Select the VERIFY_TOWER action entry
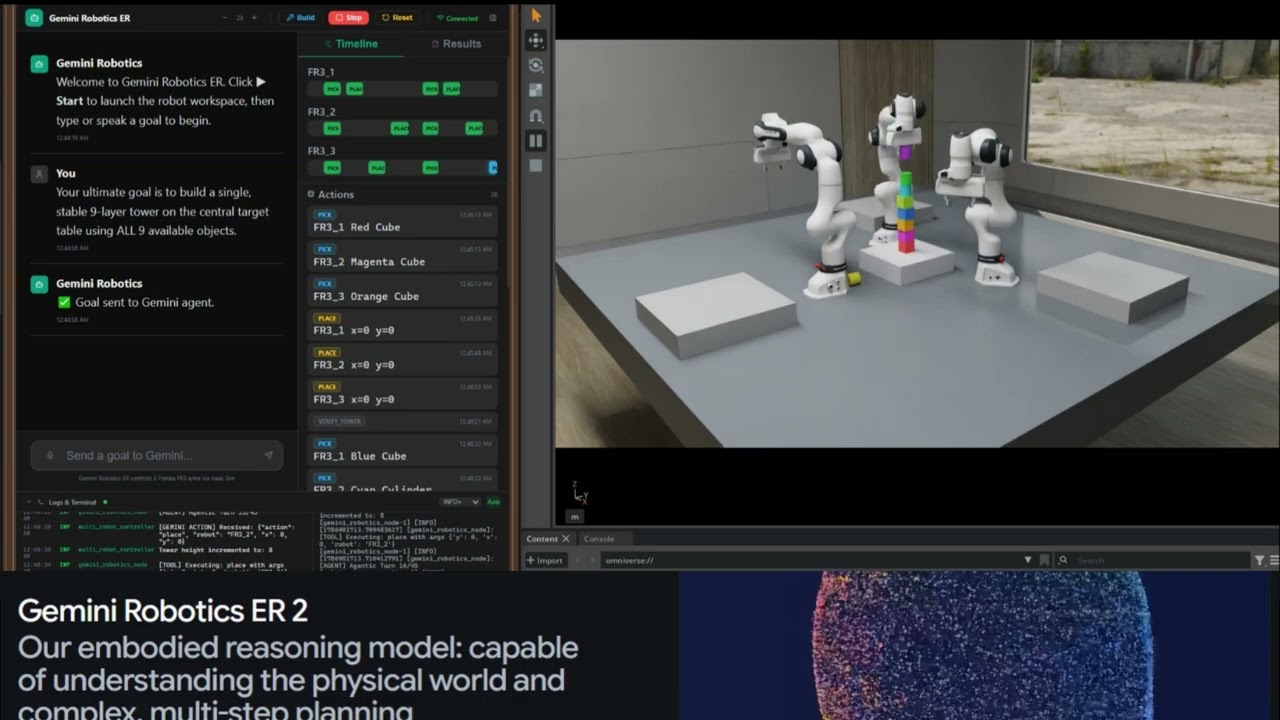This screenshot has width=1280, height=720. [403, 421]
